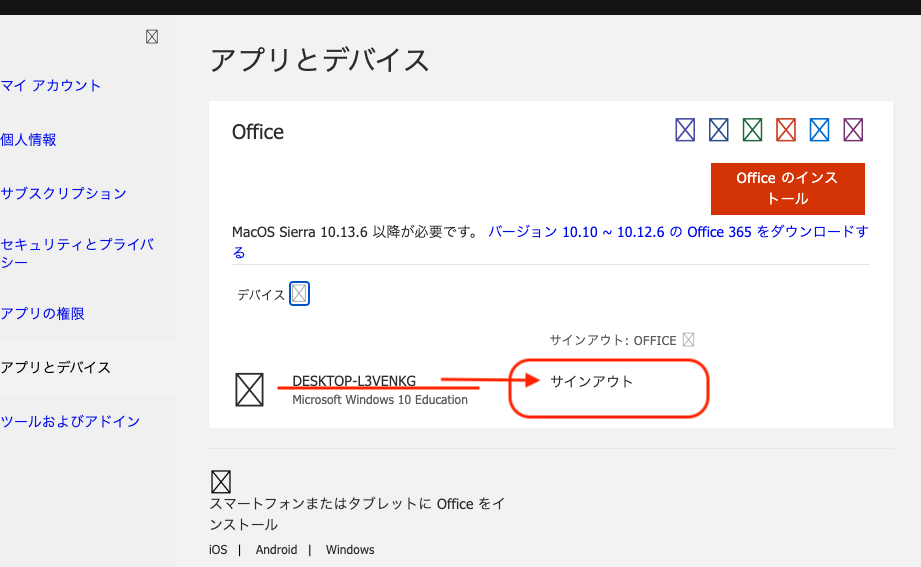This screenshot has width=921, height=567.
Task: Go to 個人情報 section
Action: [28, 140]
